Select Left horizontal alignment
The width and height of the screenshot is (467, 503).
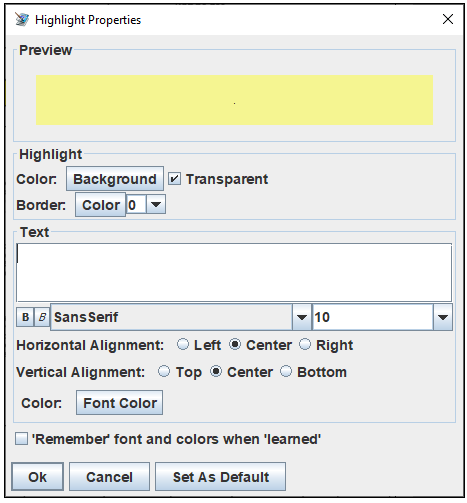pos(183,344)
